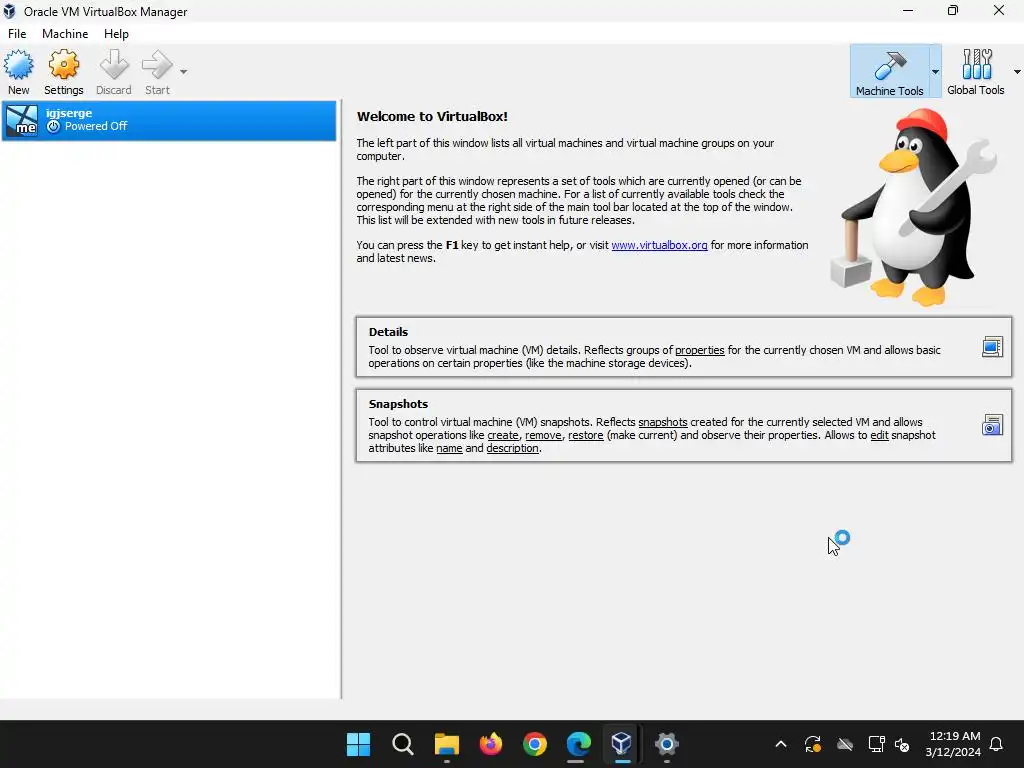Open Settings from the gear icon

coord(63,72)
